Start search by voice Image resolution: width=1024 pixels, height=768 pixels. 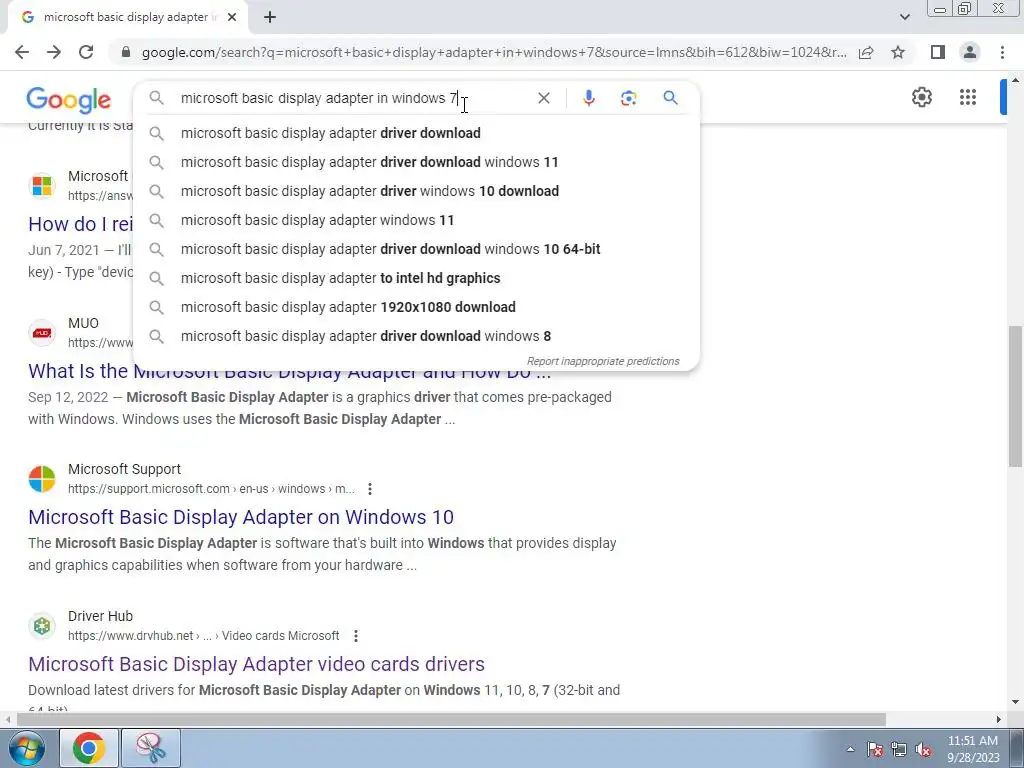pyautogui.click(x=588, y=98)
